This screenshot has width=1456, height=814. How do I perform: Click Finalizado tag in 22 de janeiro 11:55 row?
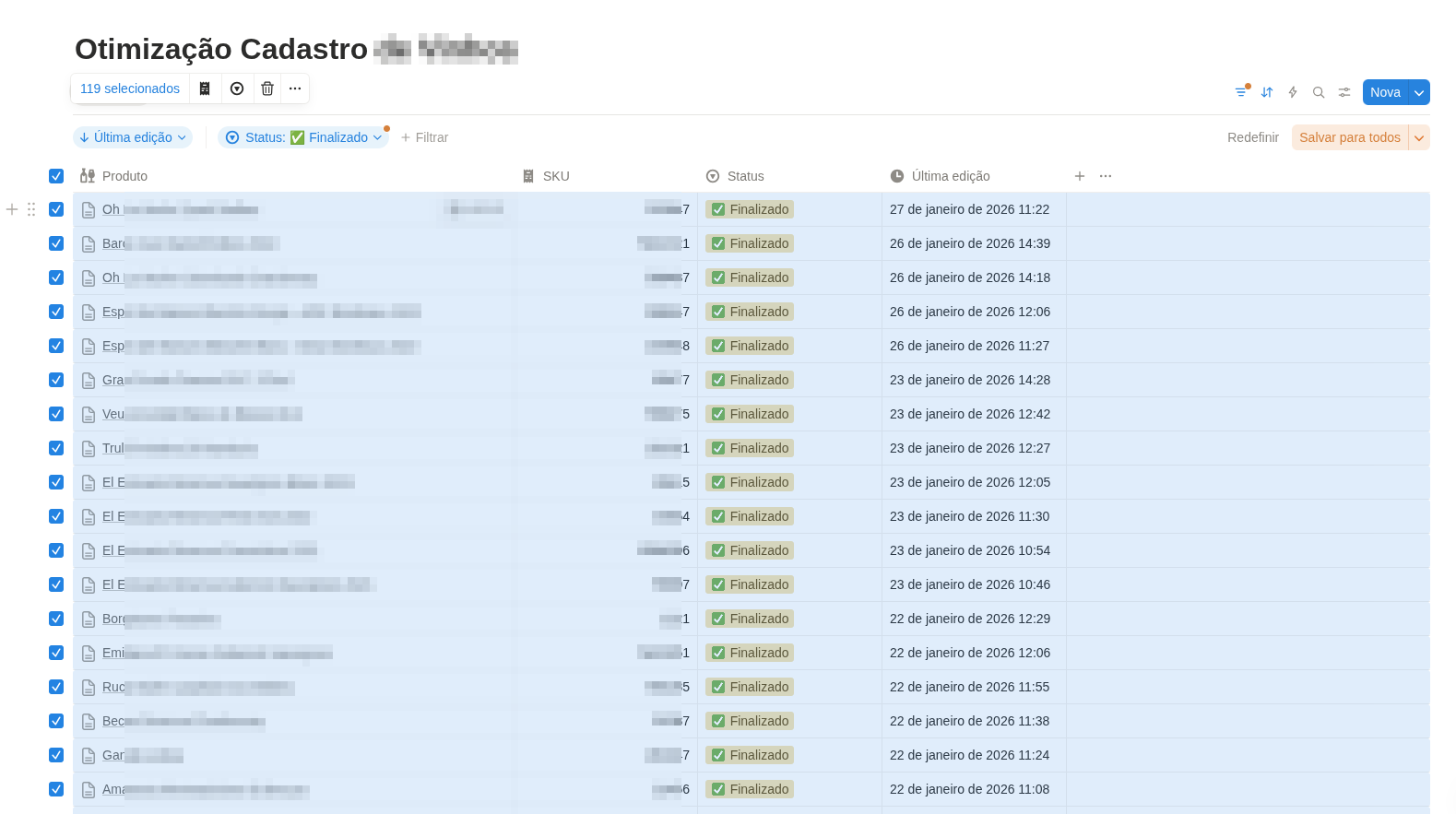coord(750,687)
